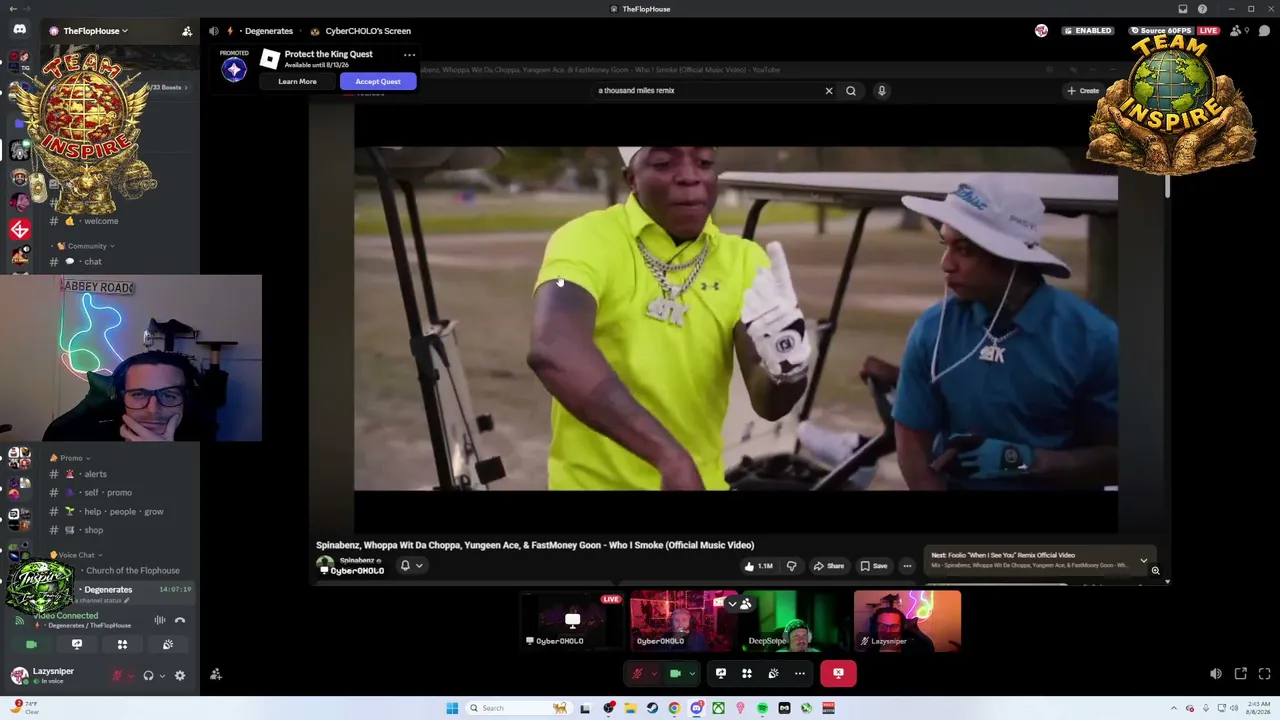Open audio output options chevron in user panel

[162, 676]
